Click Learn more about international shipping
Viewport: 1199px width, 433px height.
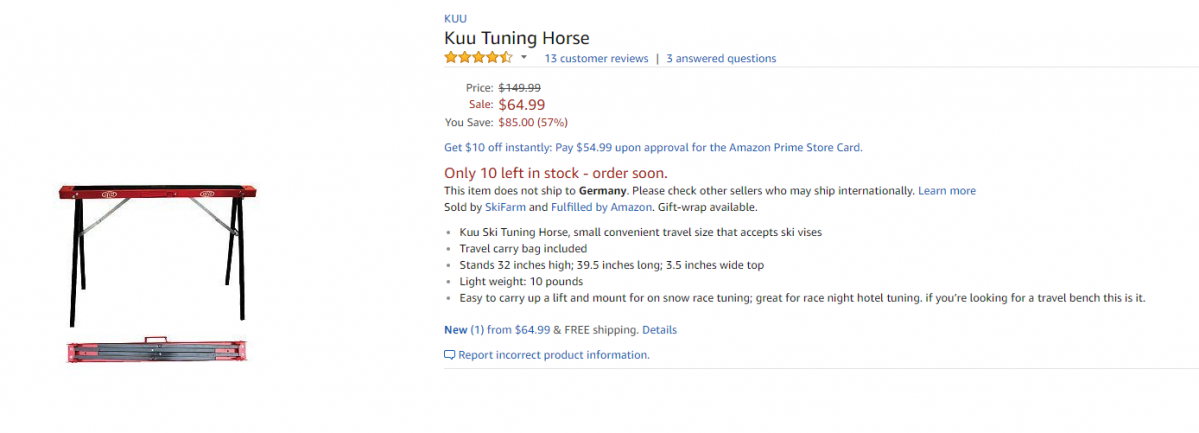(947, 190)
